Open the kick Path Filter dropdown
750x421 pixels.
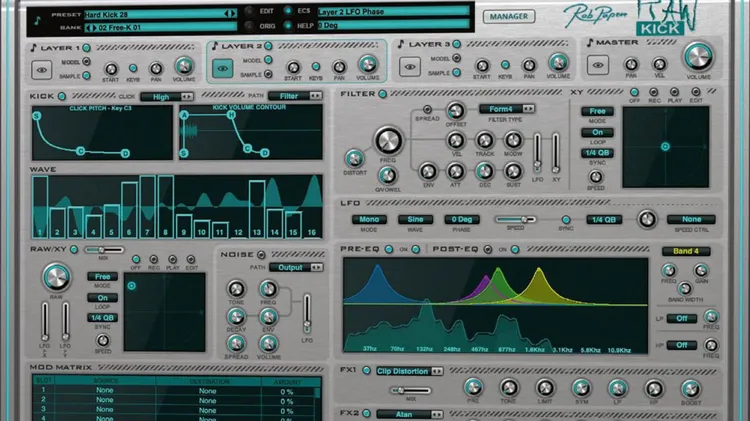[295, 96]
